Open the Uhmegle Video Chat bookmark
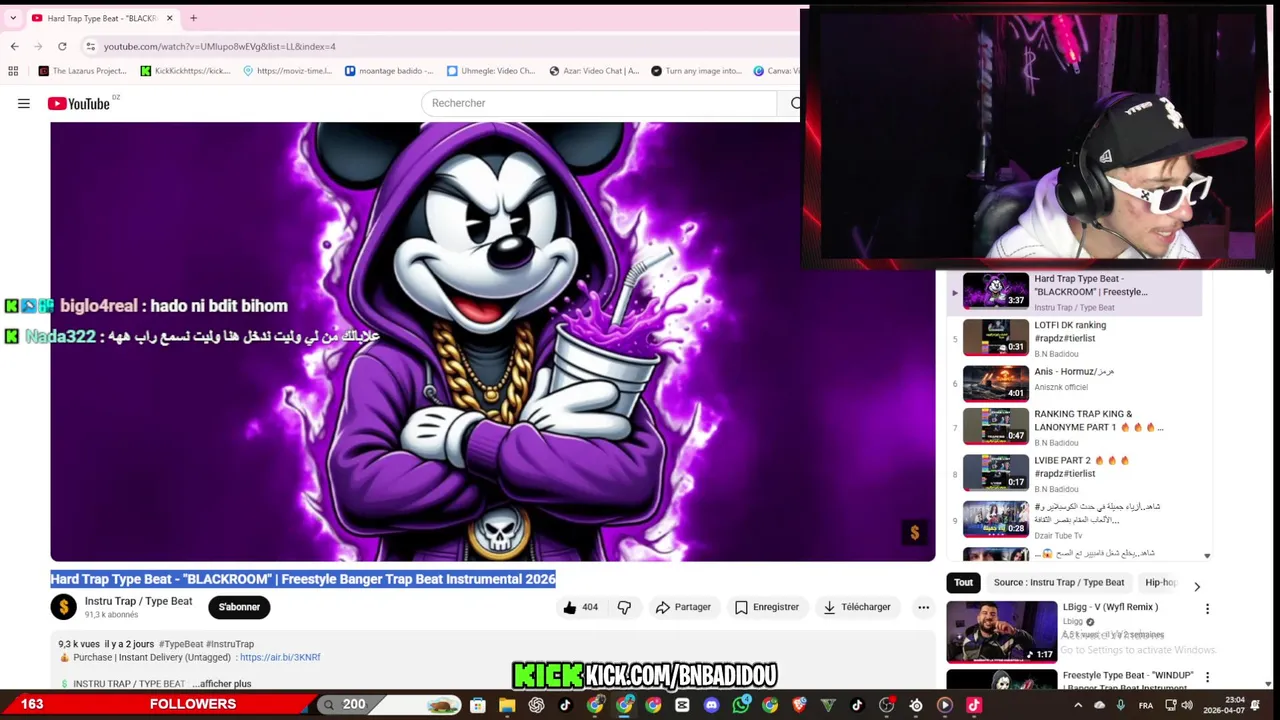1280x720 pixels. [491, 71]
